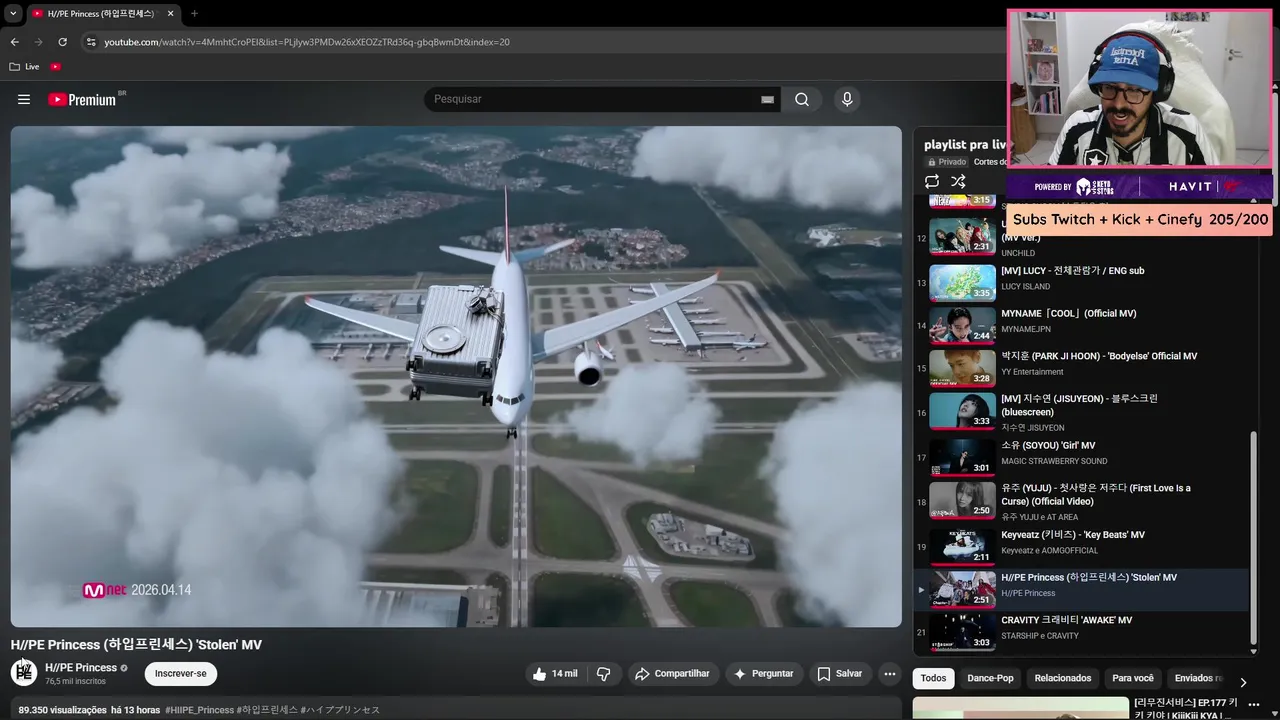Click the video title text

[136, 645]
